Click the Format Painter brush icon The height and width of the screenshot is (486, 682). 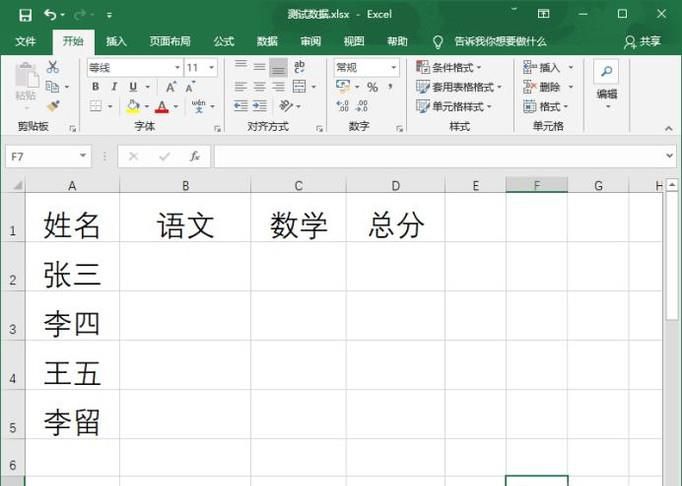click(53, 106)
